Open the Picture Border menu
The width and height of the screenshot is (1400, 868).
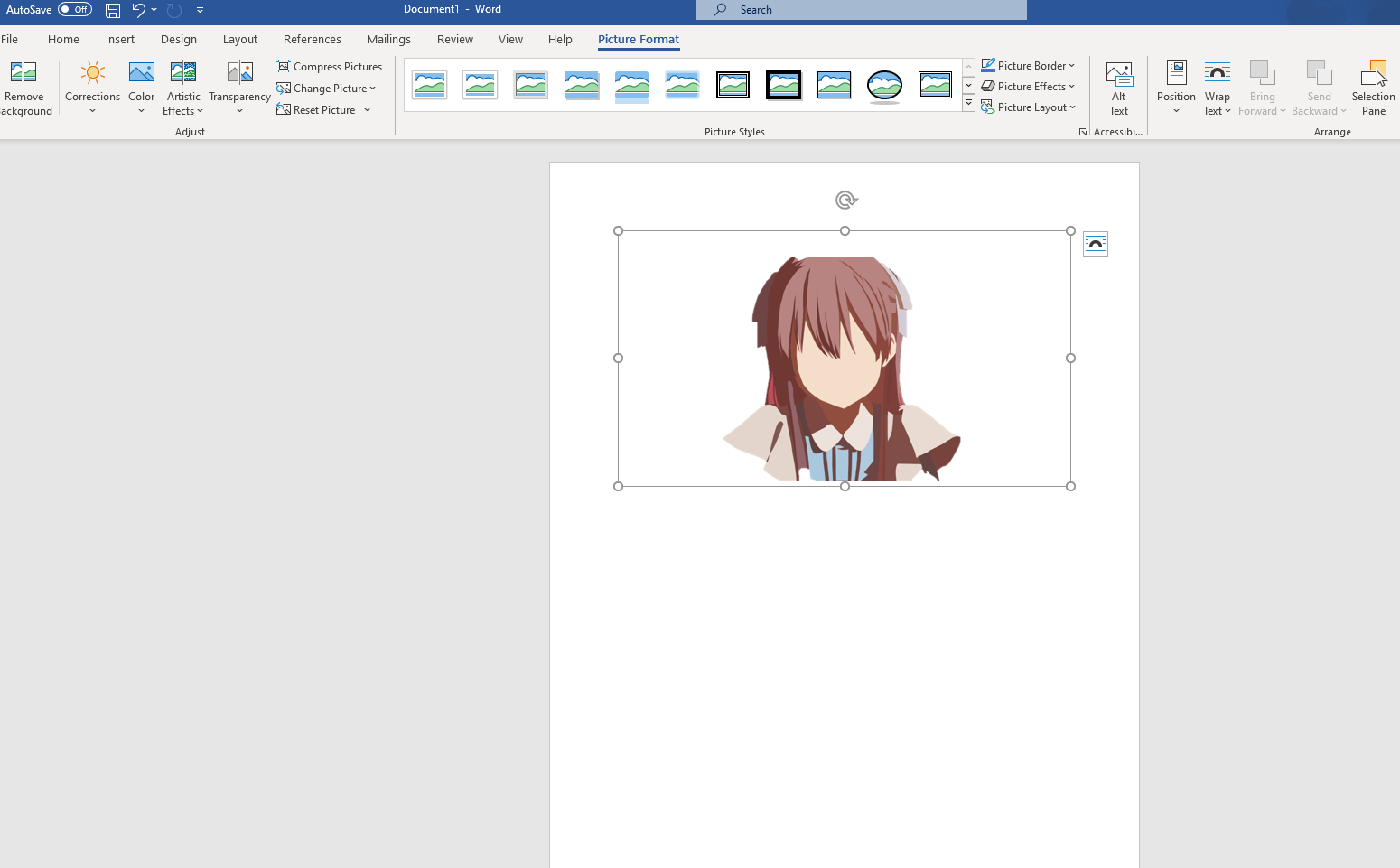1028,65
